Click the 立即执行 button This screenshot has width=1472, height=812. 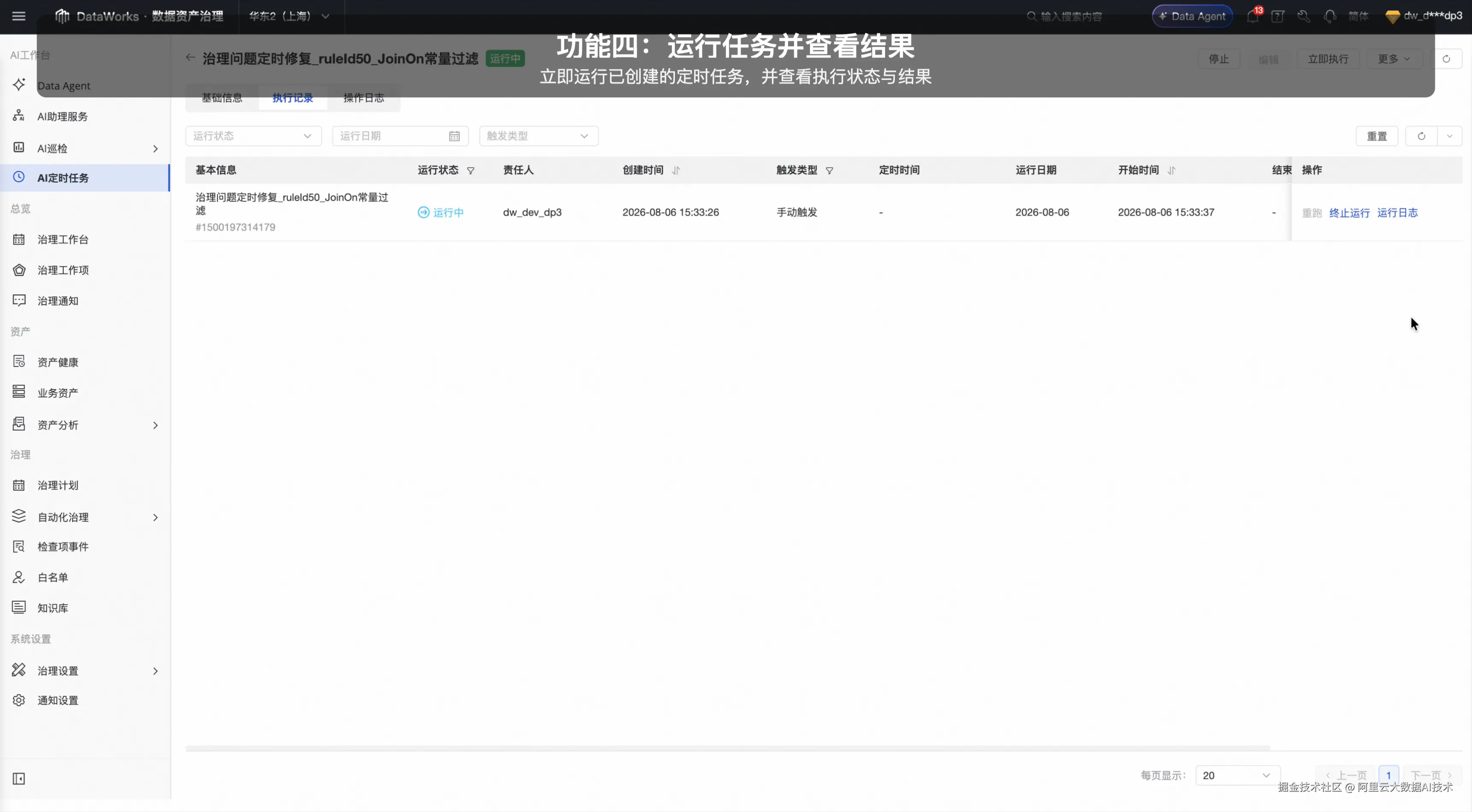pyautogui.click(x=1328, y=59)
